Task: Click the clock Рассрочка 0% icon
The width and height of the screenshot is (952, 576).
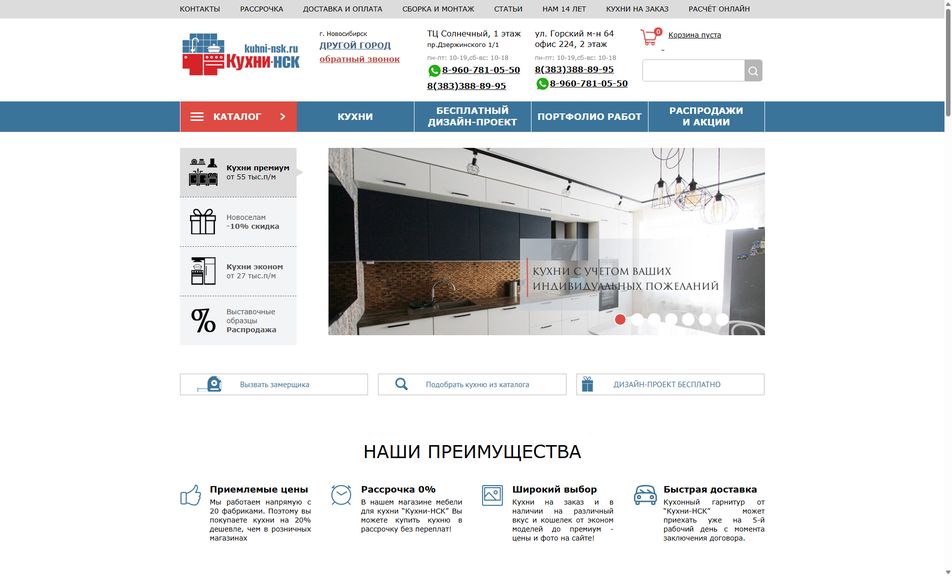Action: pos(341,495)
